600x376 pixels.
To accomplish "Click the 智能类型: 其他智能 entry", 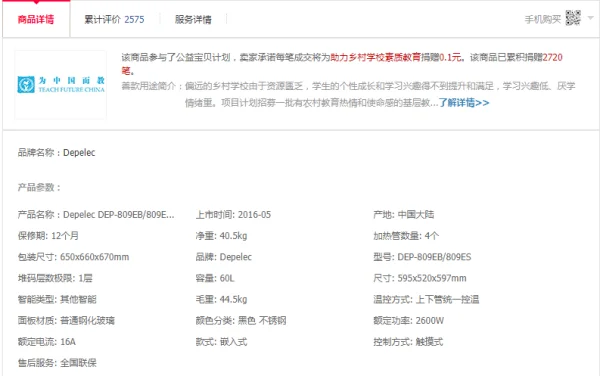I will (57, 299).
